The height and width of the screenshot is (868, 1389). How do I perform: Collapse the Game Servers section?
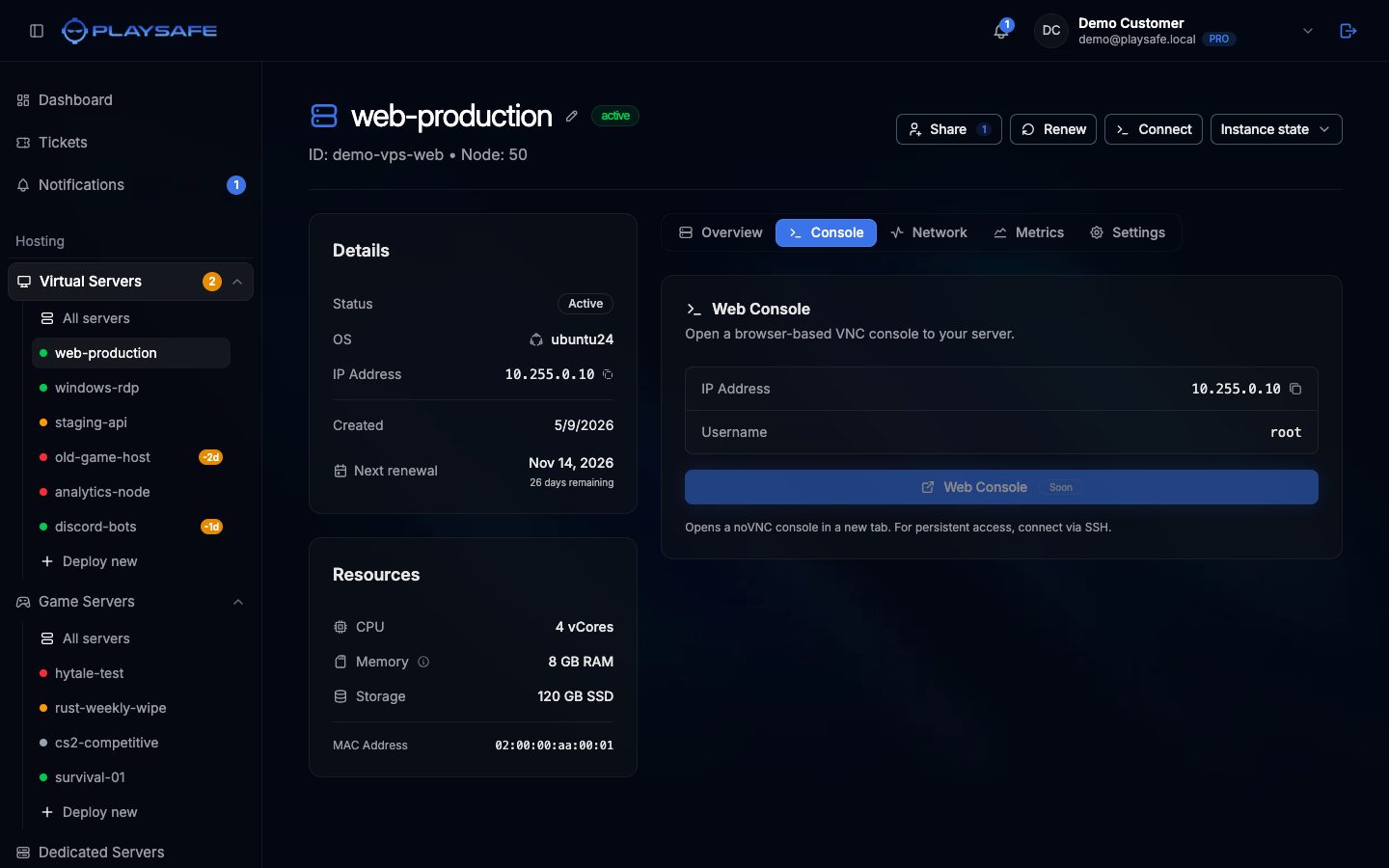[x=238, y=602]
